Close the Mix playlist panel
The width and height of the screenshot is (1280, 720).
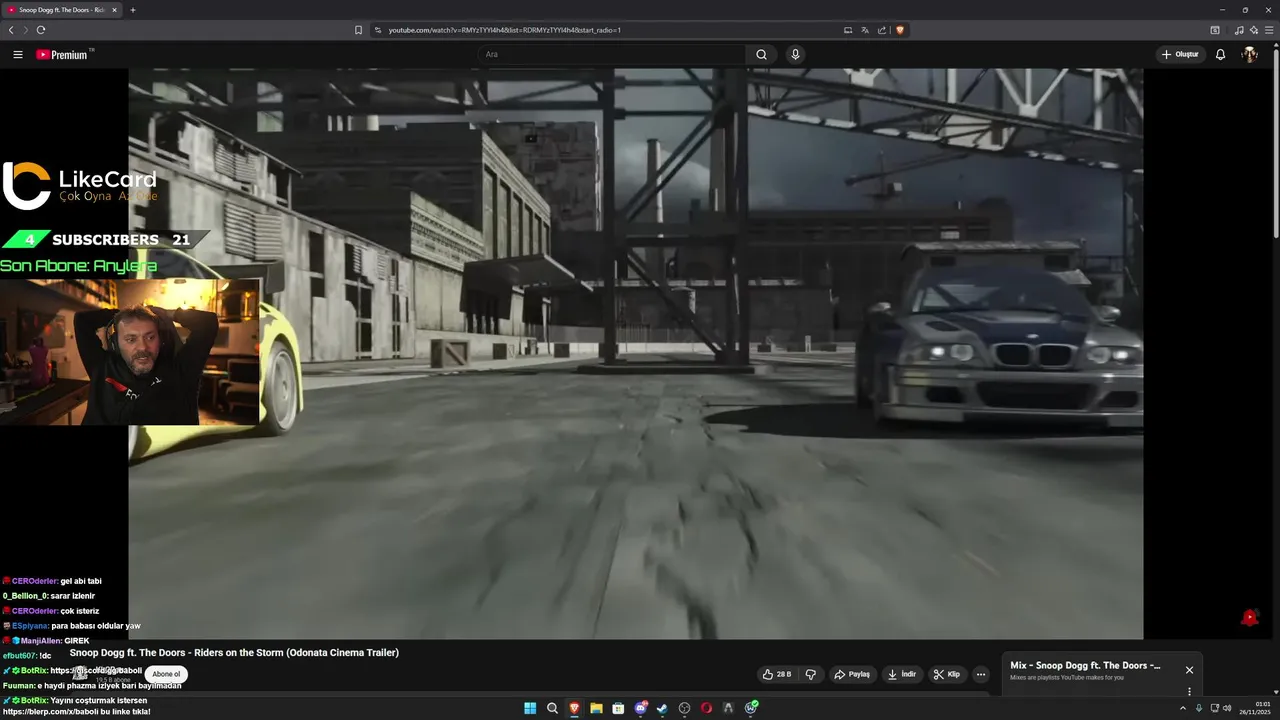coord(1189,670)
